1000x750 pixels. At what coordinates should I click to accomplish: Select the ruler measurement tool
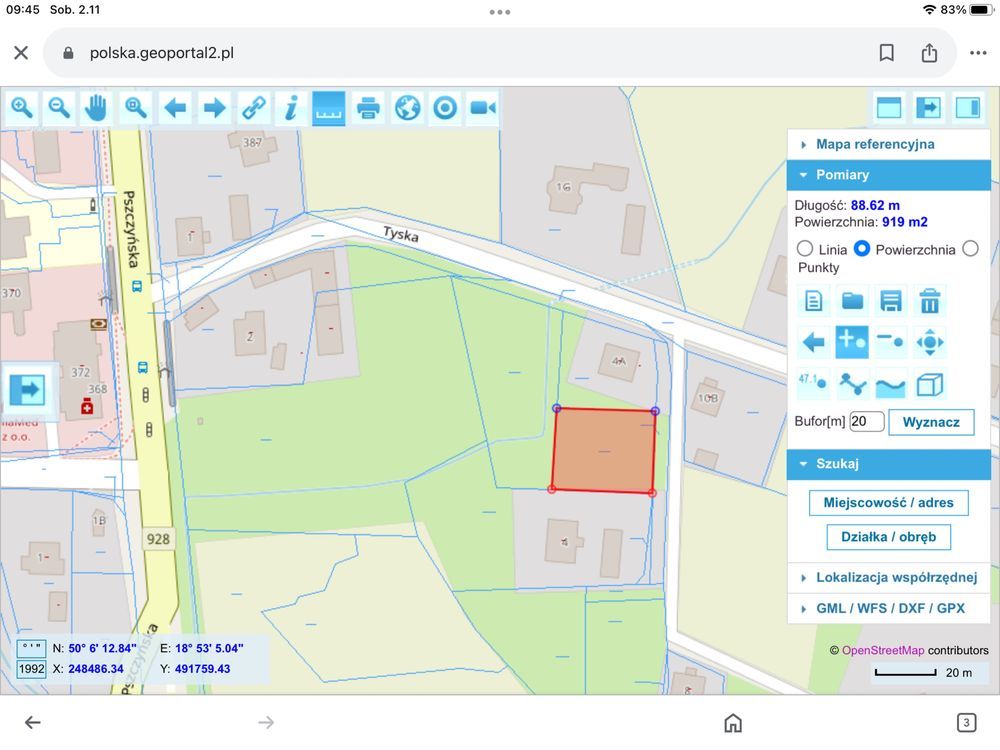(328, 107)
